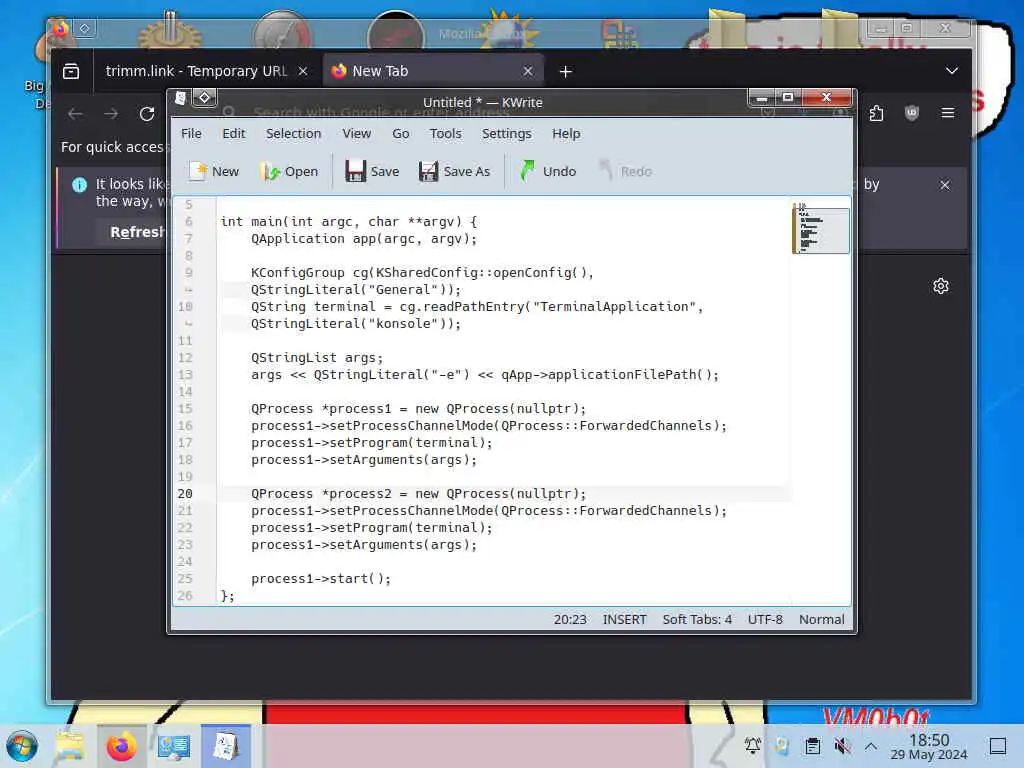
Task: Open the Settings menu in KWrite
Action: pyautogui.click(x=506, y=133)
